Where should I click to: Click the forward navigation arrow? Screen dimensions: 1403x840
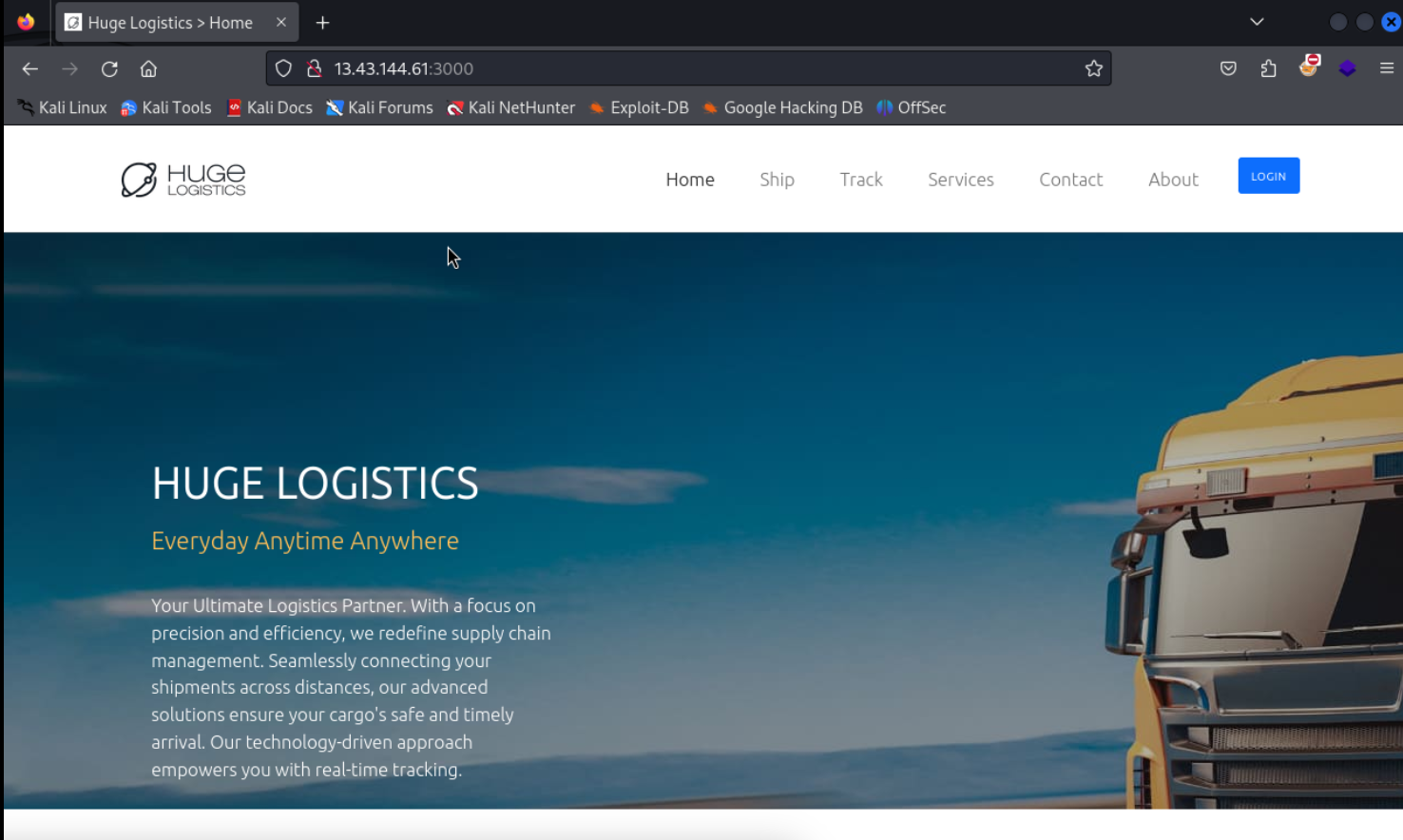coord(69,68)
